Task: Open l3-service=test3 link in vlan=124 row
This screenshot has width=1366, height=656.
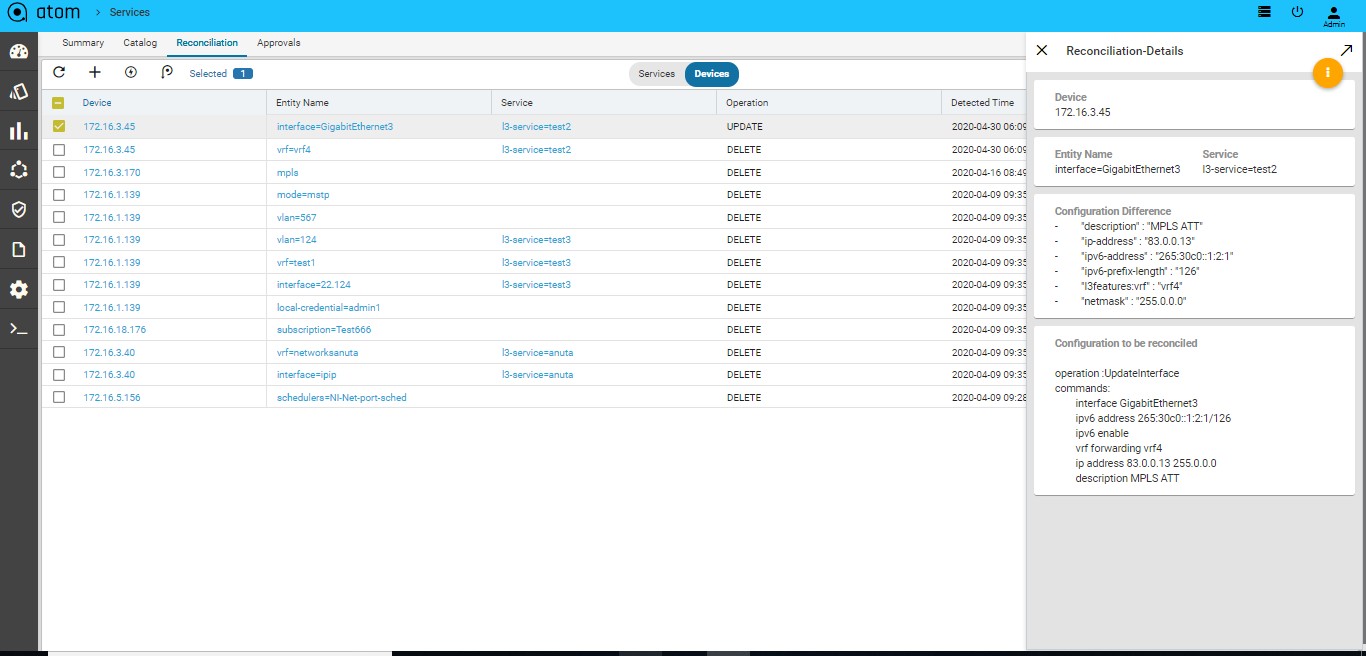Action: click(536, 240)
